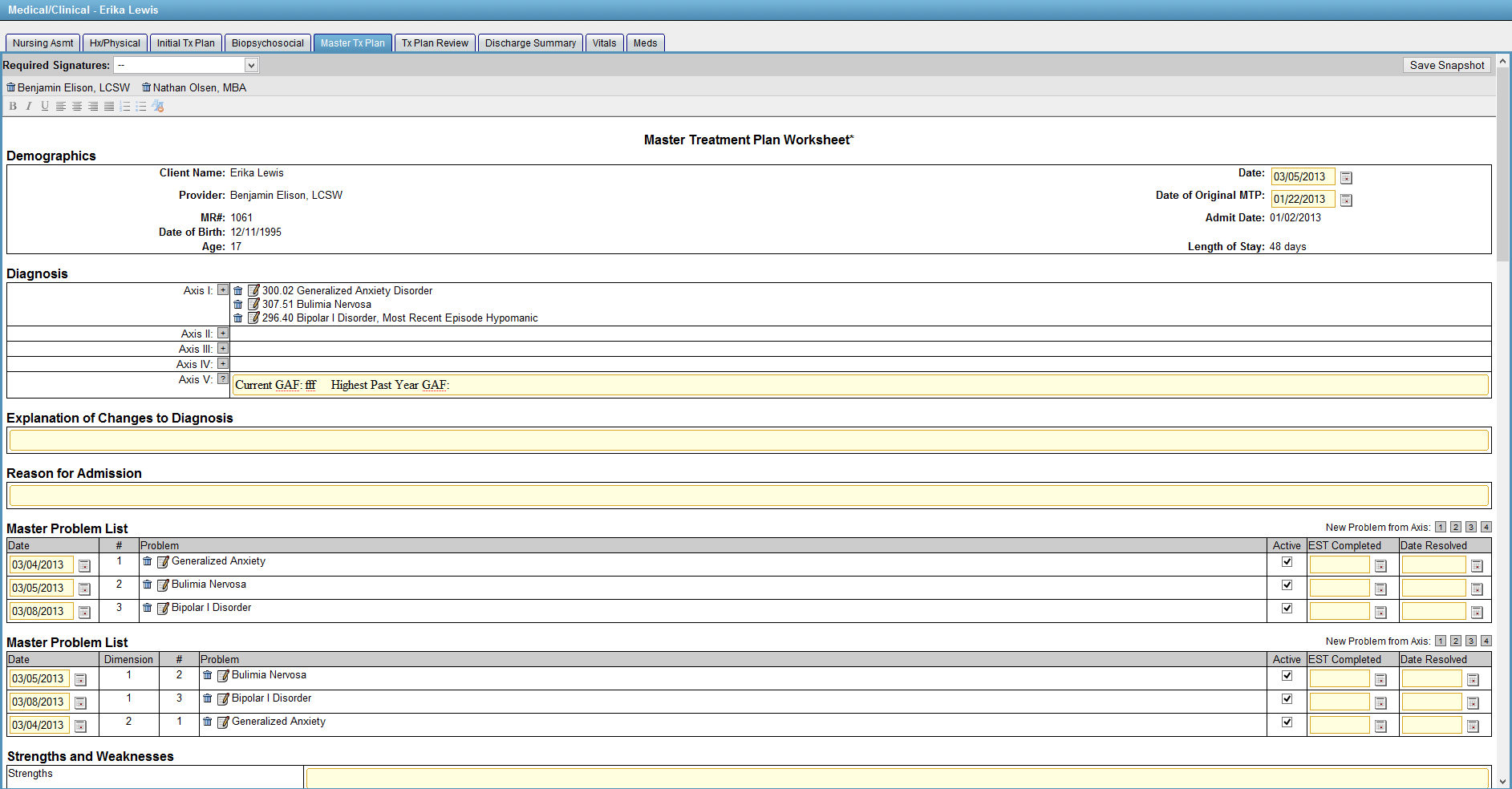Center align text in editor toolbar
Viewport: 1512px width, 789px height.
[x=77, y=106]
